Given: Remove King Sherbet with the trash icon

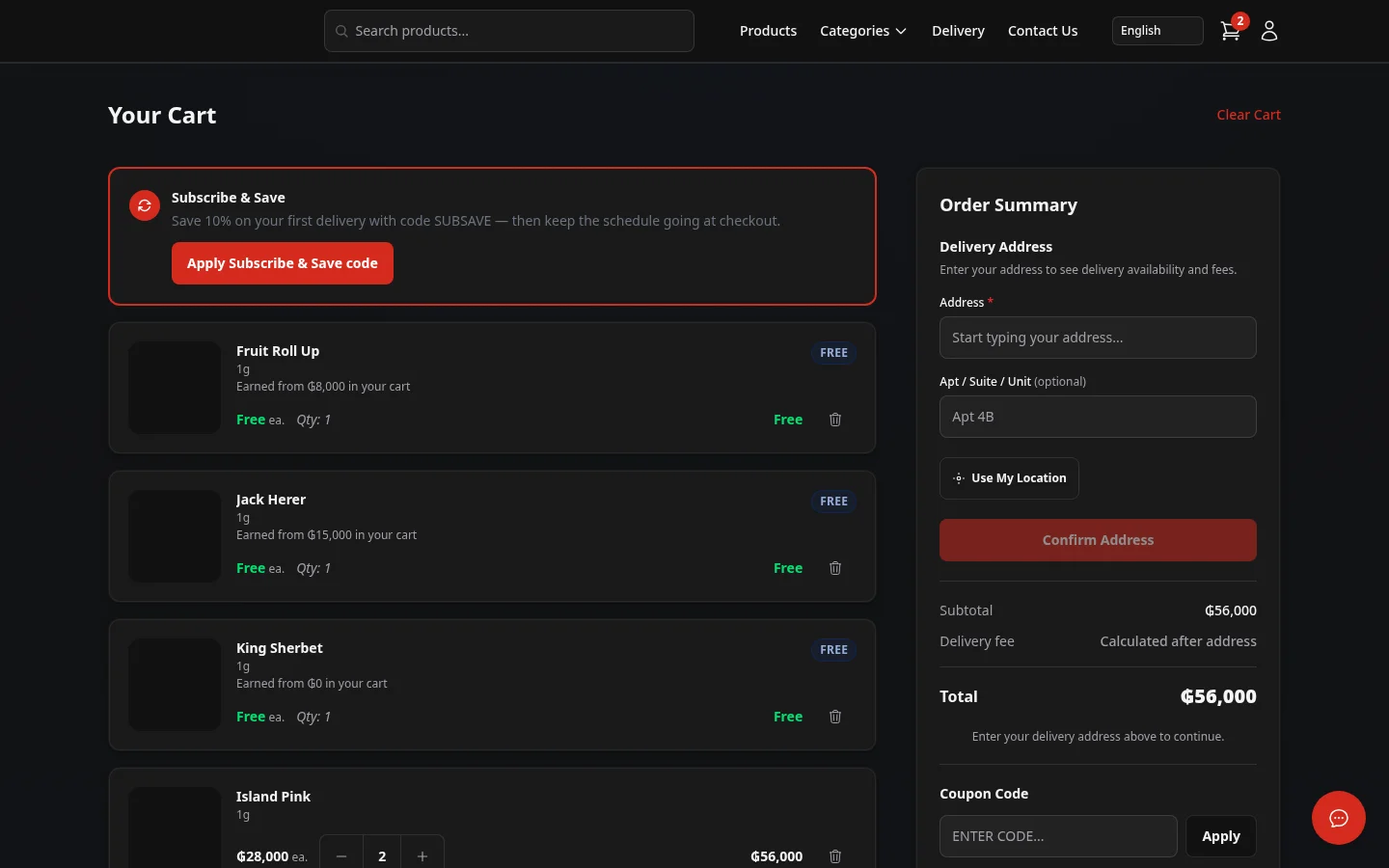Looking at the screenshot, I should [x=835, y=717].
